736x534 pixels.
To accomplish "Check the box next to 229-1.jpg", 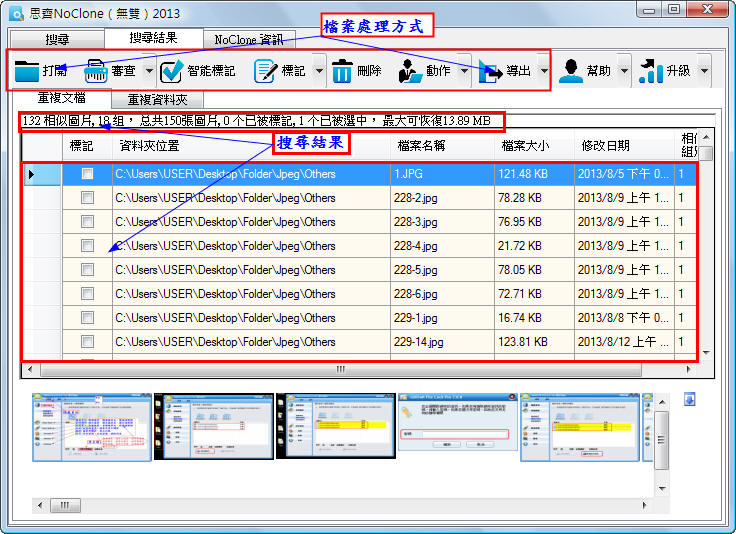I will 88,318.
